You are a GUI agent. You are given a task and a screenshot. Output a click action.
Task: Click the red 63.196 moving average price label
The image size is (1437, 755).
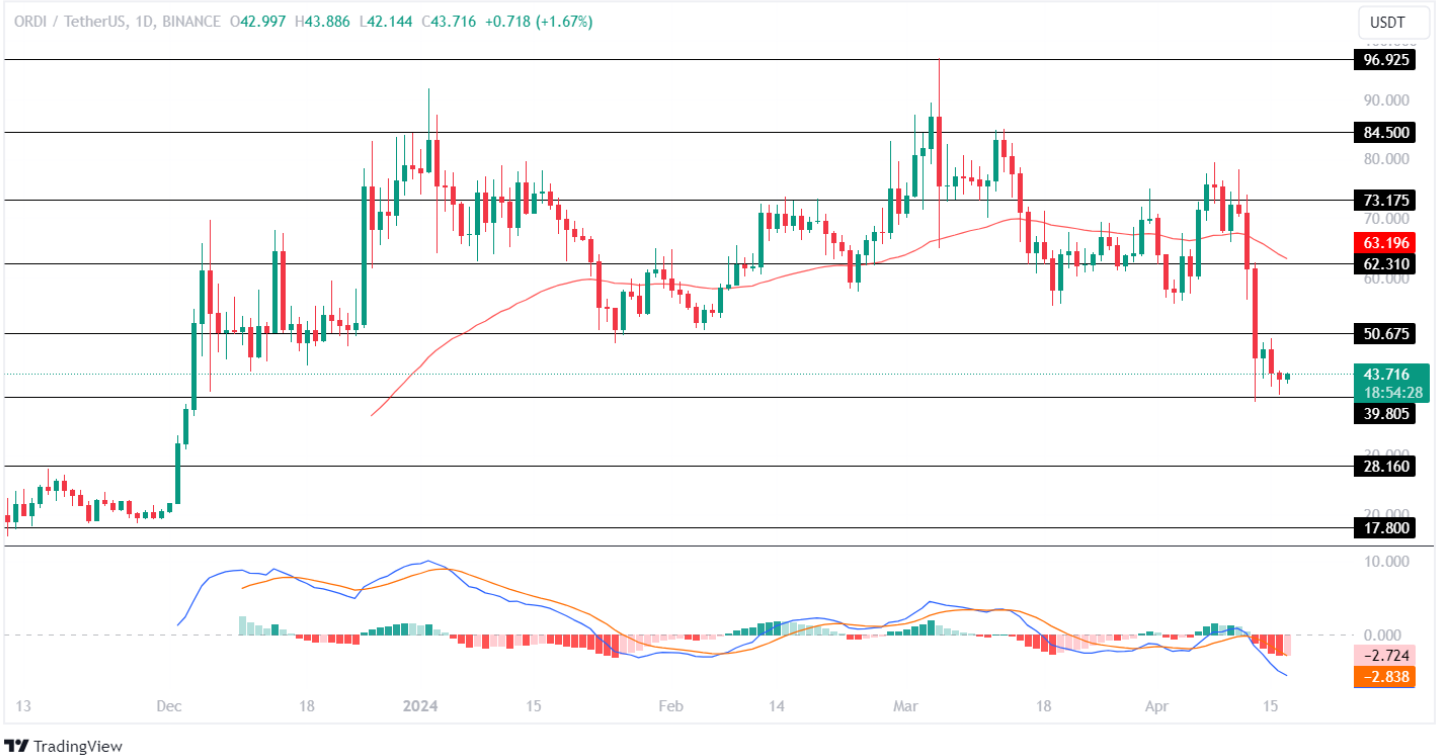point(1388,242)
